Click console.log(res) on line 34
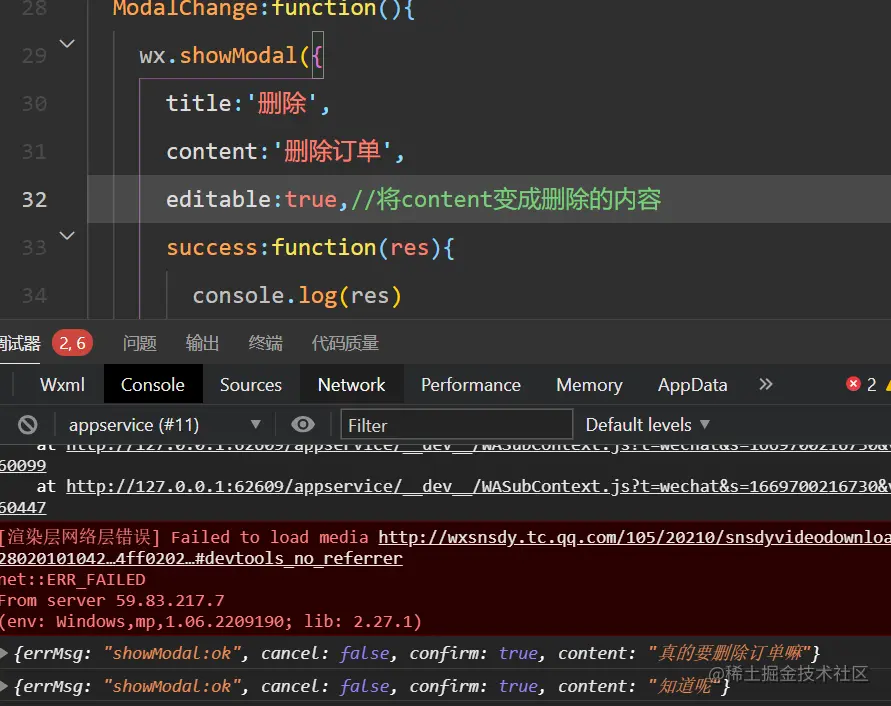Viewport: 891px width, 706px height. point(297,296)
